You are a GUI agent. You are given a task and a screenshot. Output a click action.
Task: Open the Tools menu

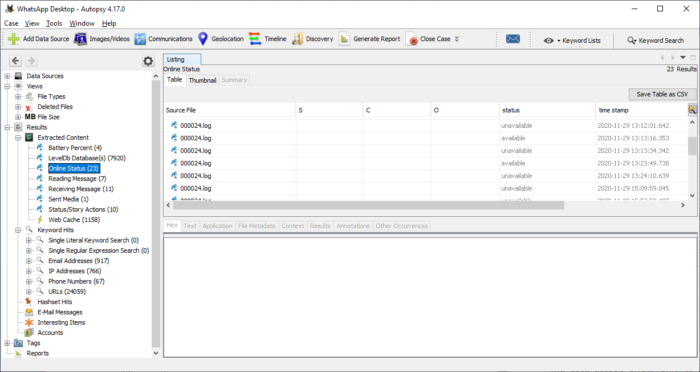coord(54,23)
